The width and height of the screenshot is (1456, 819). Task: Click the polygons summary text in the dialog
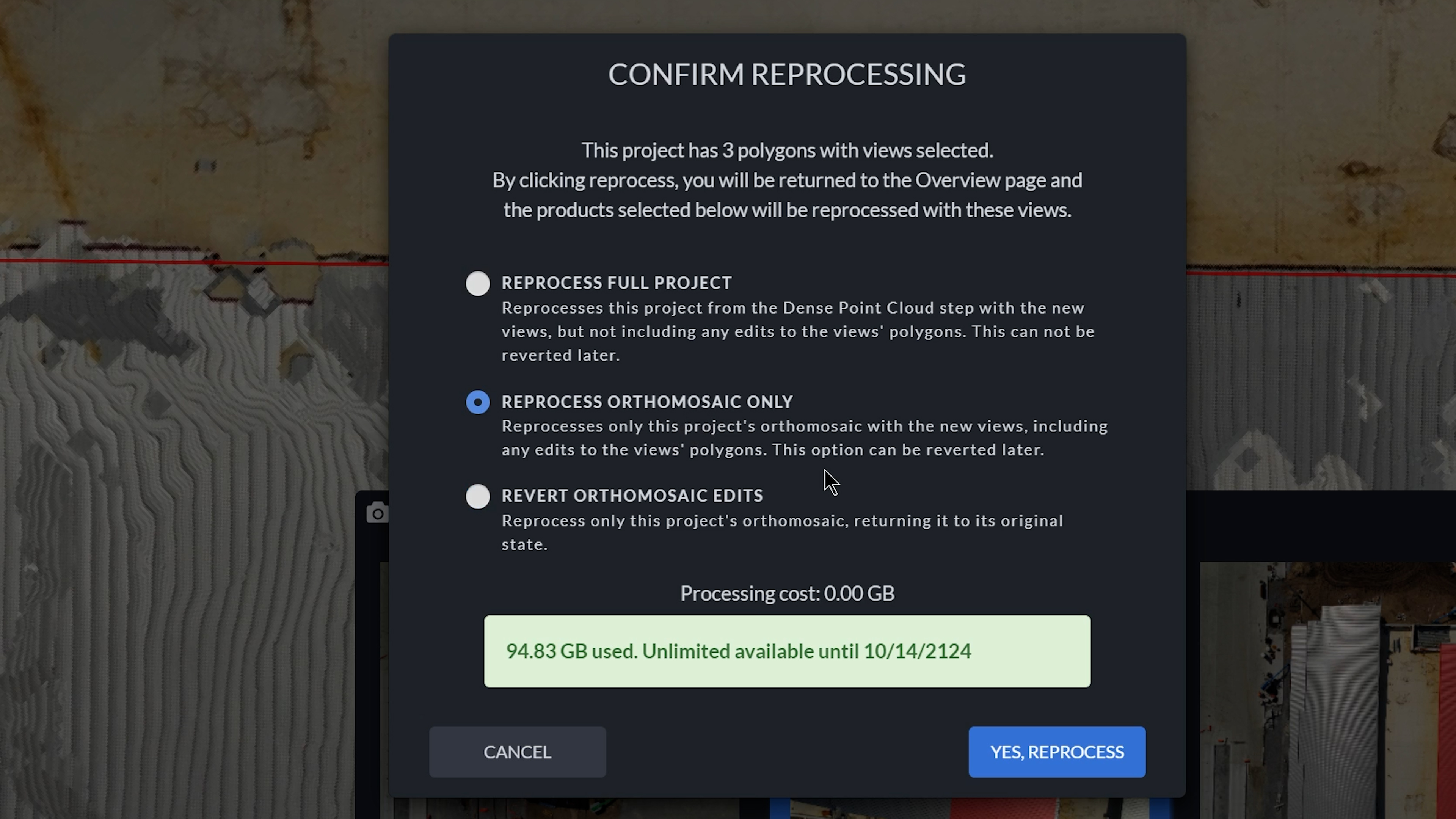coord(787,150)
